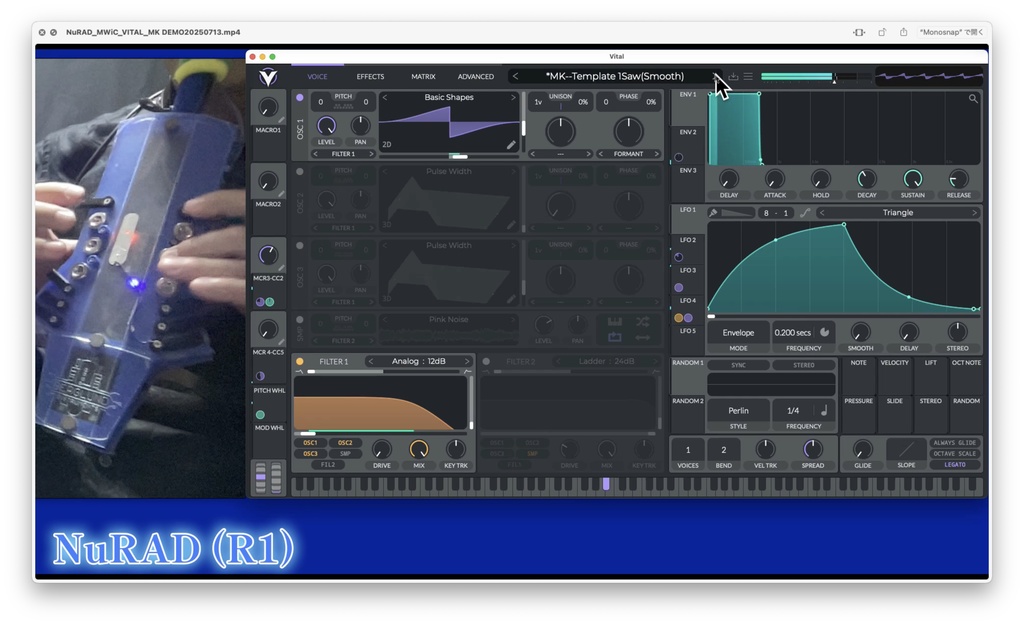Viewport: 1024px width, 625px height.
Task: Adjust OSC 1 LEVEL knob
Action: 326,125
